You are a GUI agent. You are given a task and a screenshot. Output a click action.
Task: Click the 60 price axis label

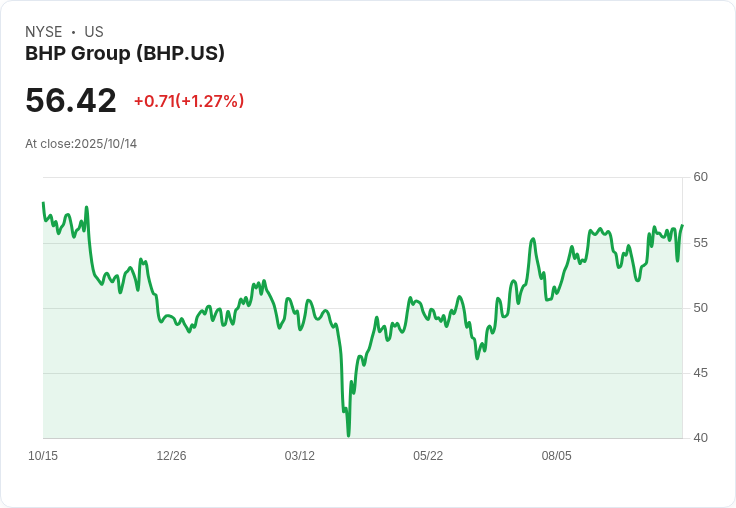pyautogui.click(x=701, y=177)
